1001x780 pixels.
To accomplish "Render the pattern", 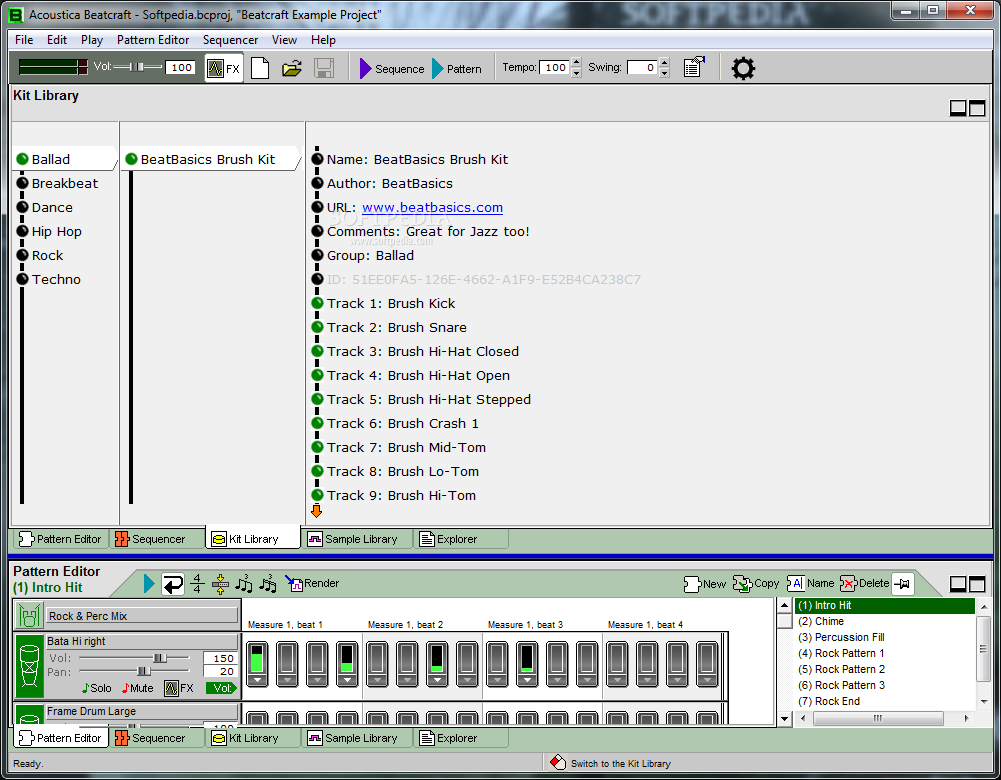I will (312, 583).
